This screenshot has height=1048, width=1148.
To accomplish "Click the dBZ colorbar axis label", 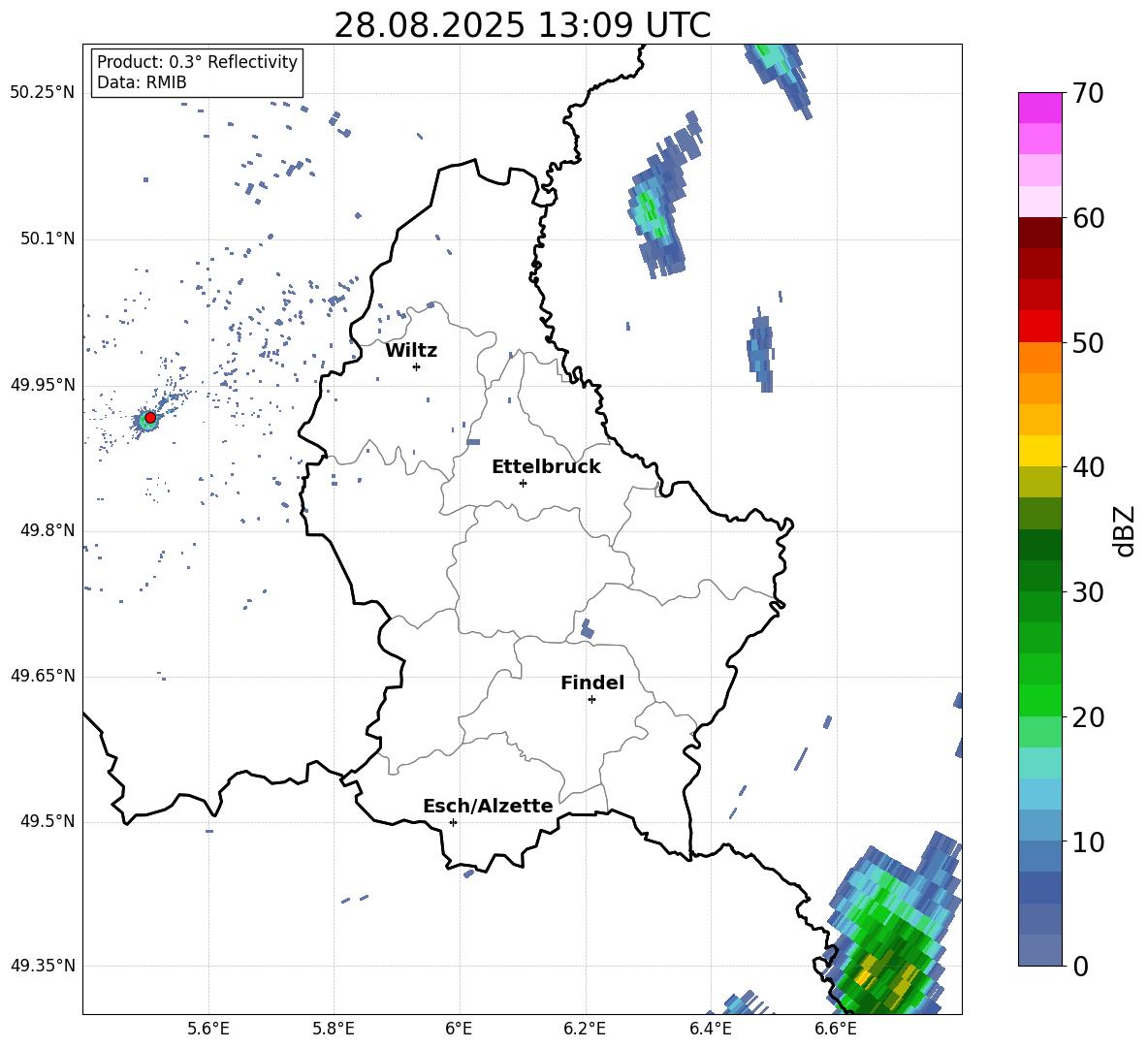I will [x=1125, y=530].
